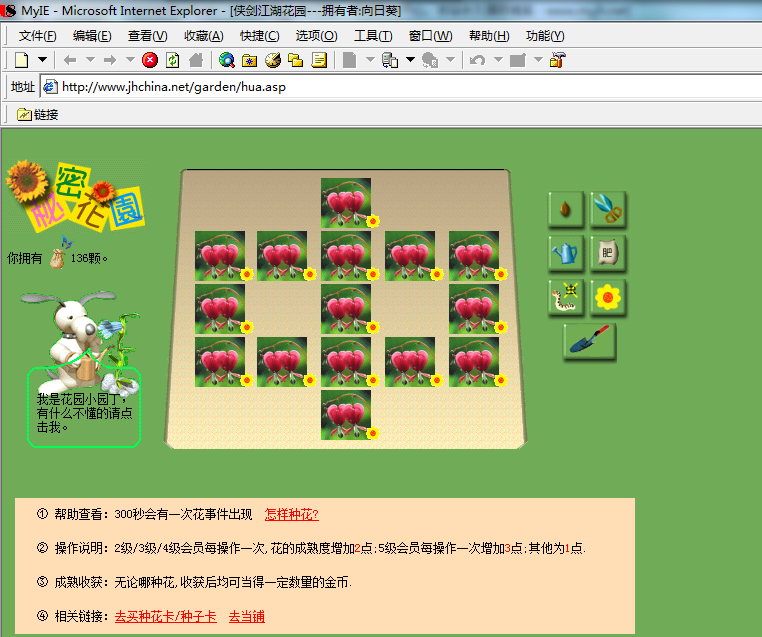Expand the new page dropdown arrow
The height and width of the screenshot is (637, 762).
[43, 60]
